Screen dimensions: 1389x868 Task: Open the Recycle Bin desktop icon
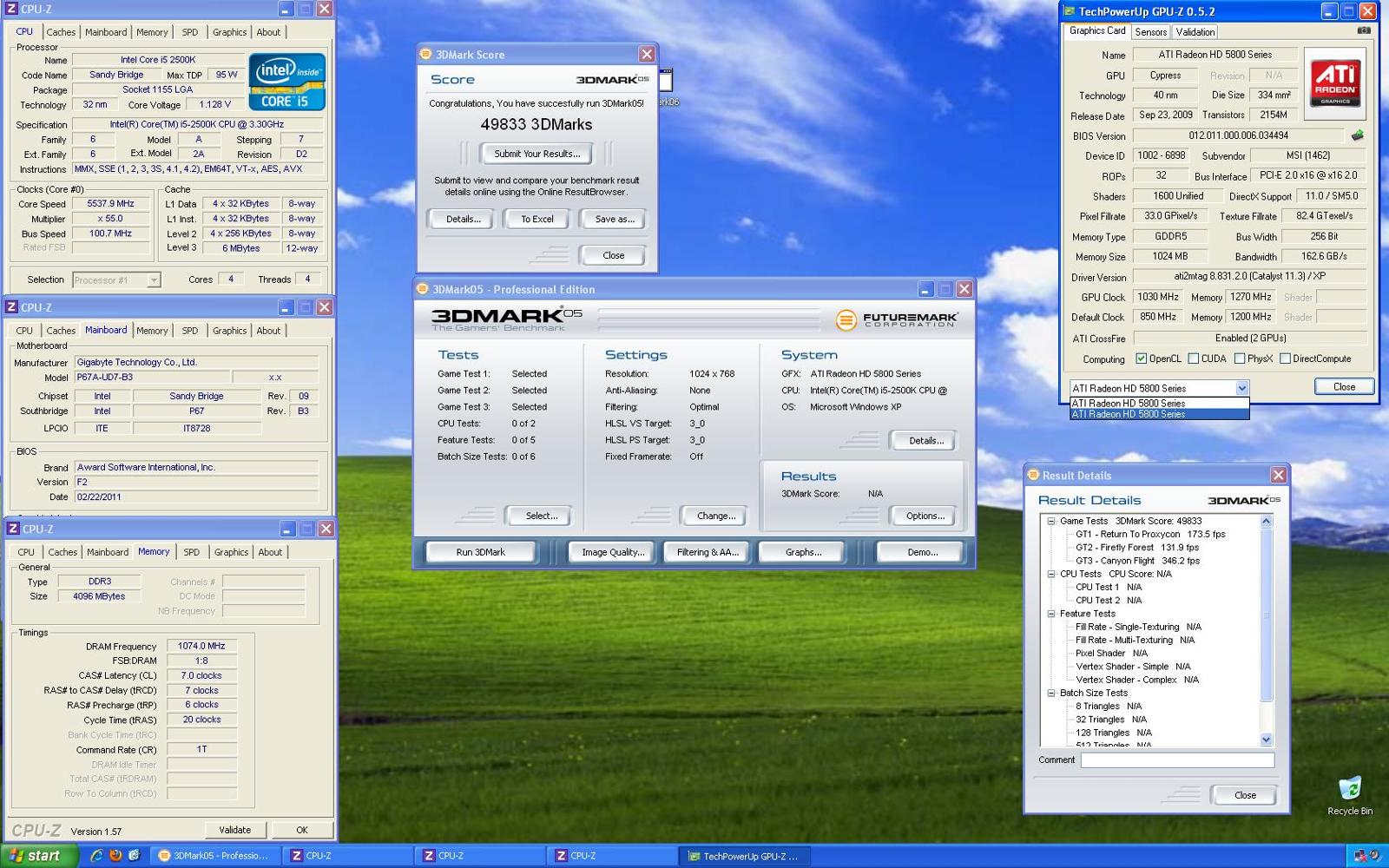click(1350, 796)
